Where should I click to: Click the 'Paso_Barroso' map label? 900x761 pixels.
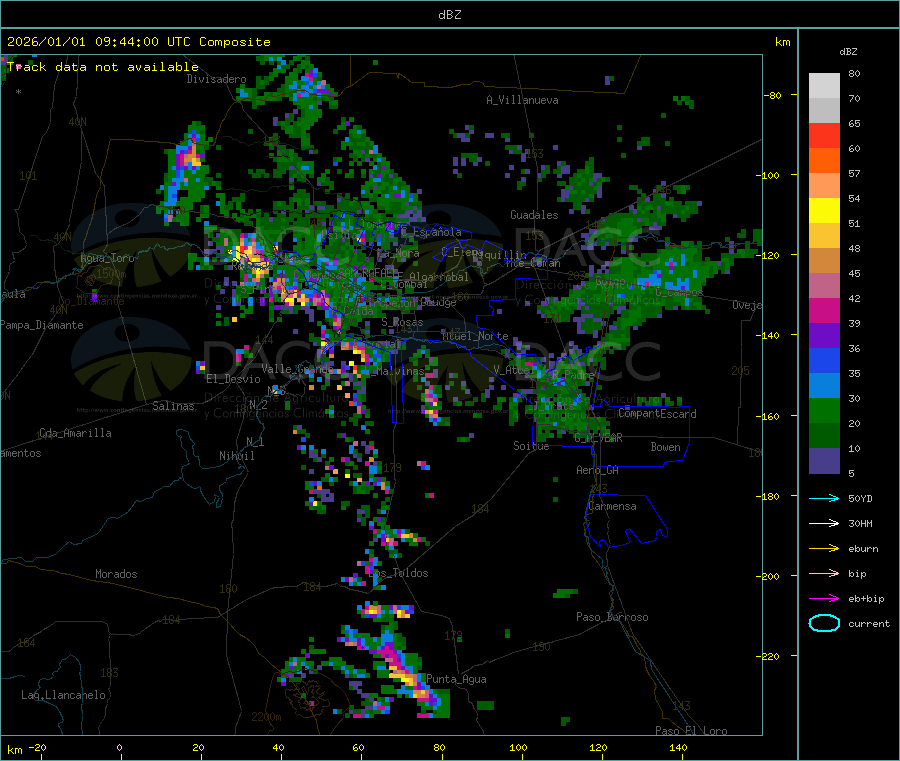pos(612,617)
